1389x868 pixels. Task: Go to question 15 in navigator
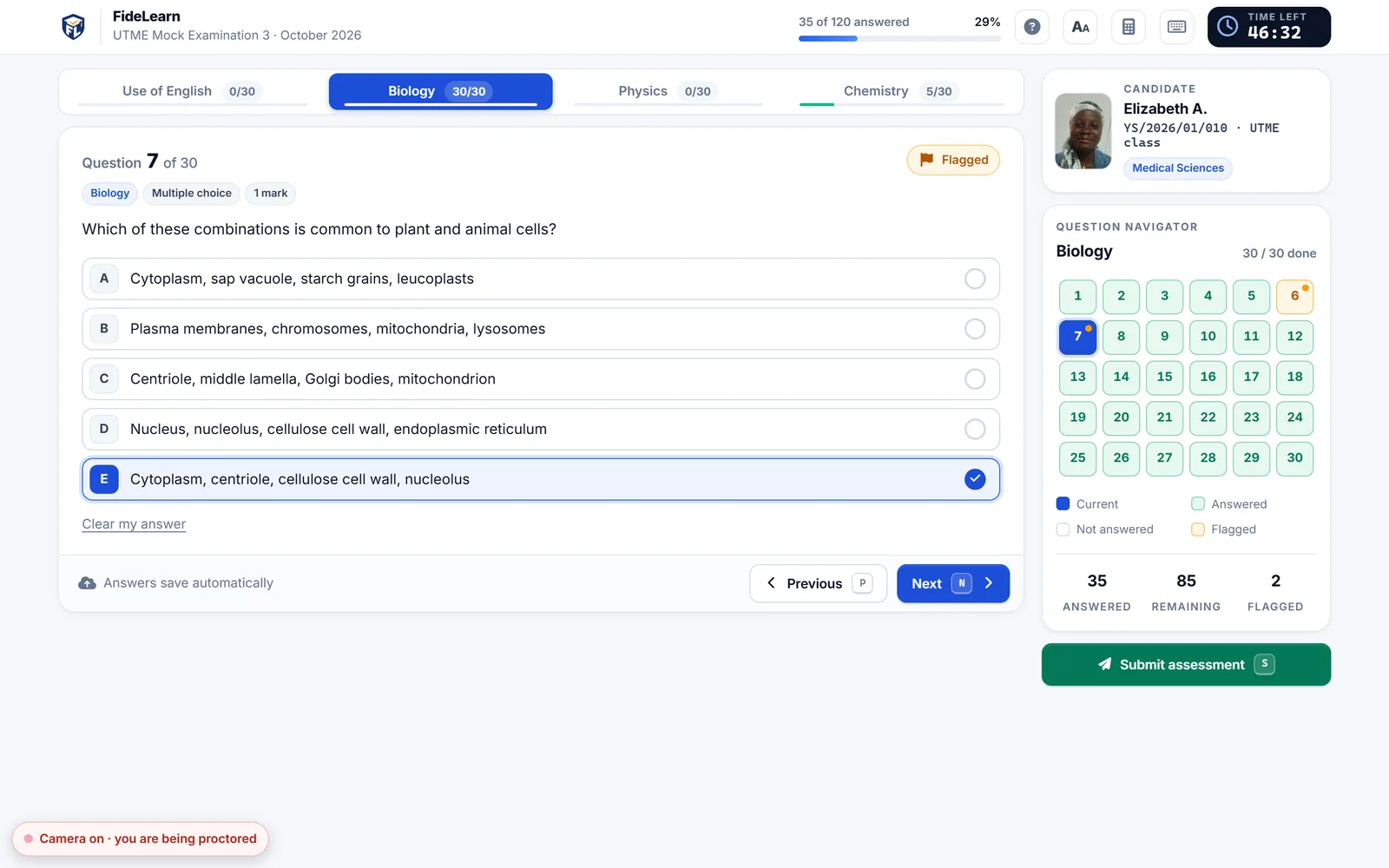click(x=1164, y=377)
